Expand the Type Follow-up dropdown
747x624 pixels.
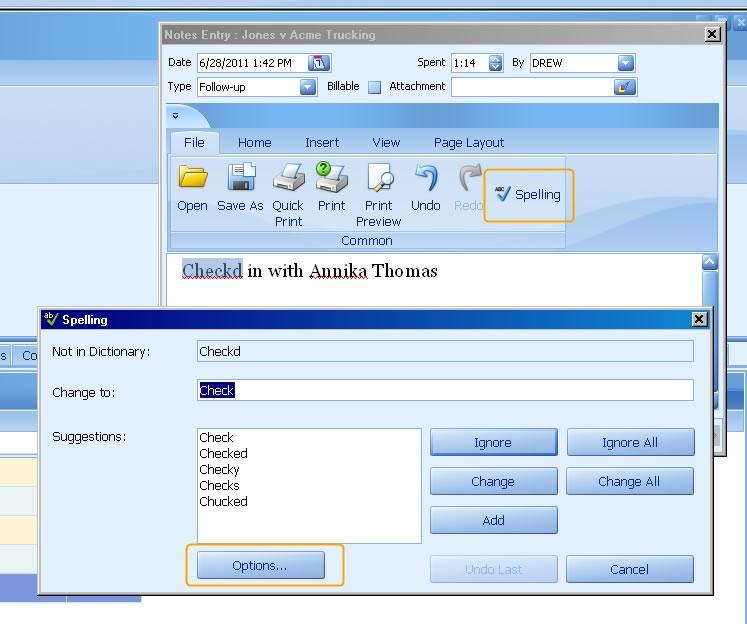point(308,87)
